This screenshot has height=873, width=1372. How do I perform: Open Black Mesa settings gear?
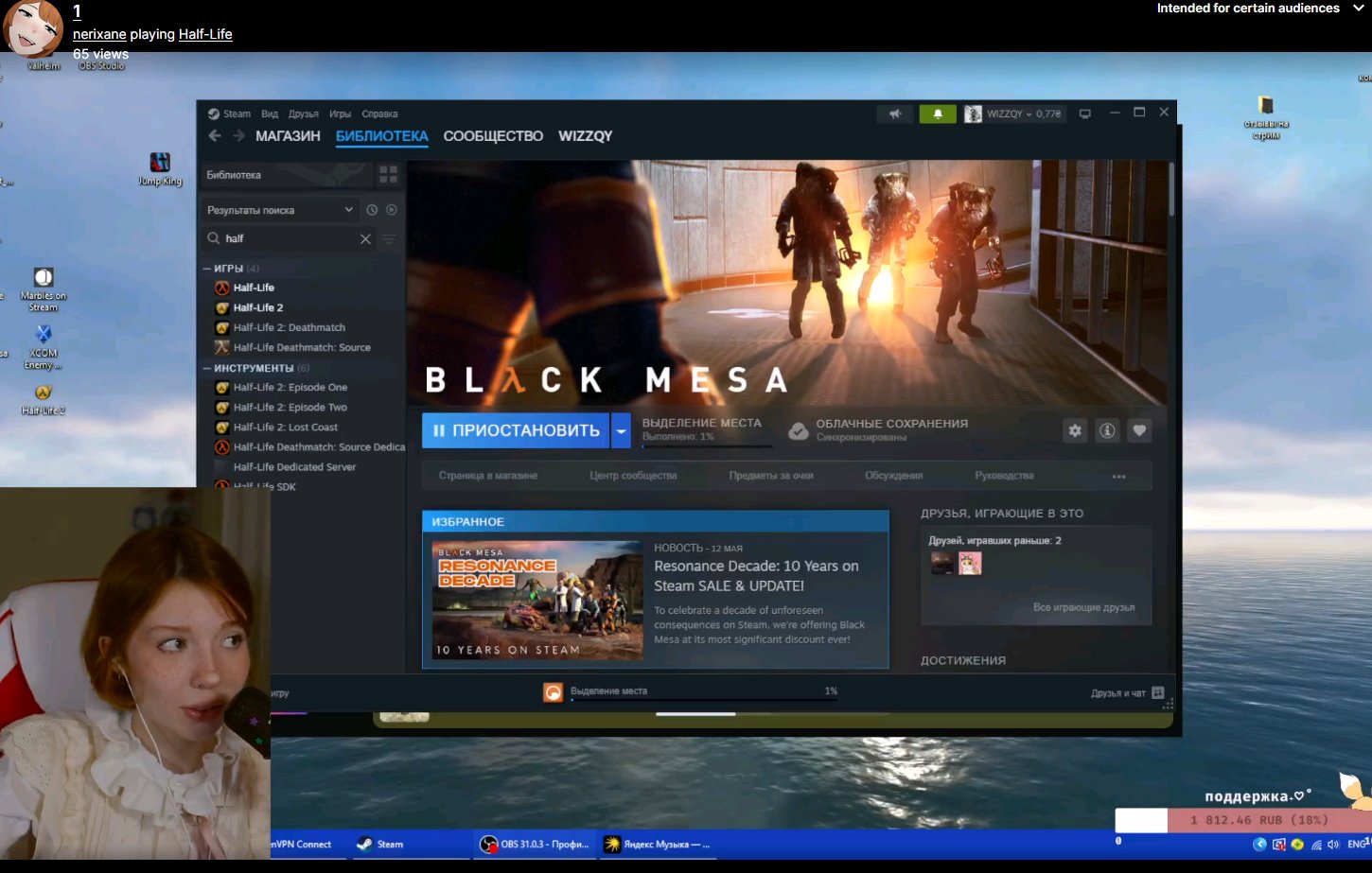(1075, 431)
